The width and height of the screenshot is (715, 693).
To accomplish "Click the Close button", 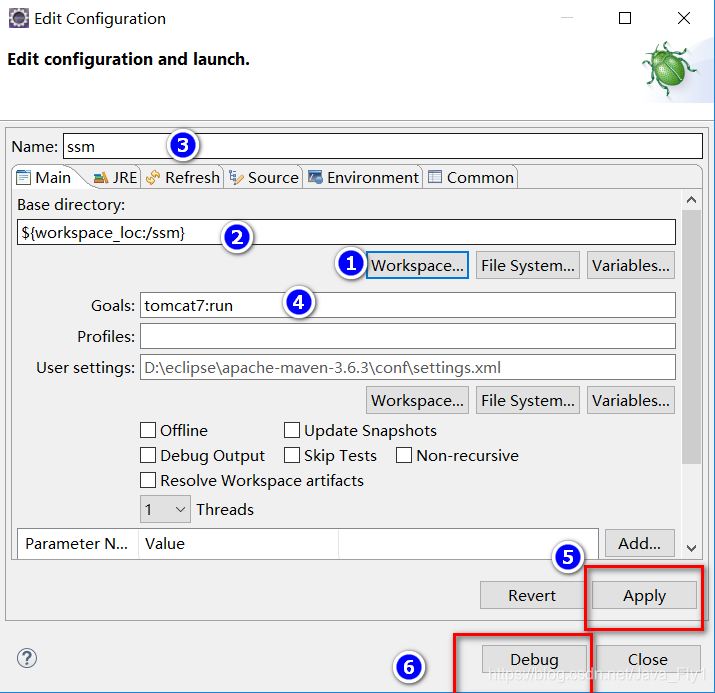I will (x=648, y=659).
